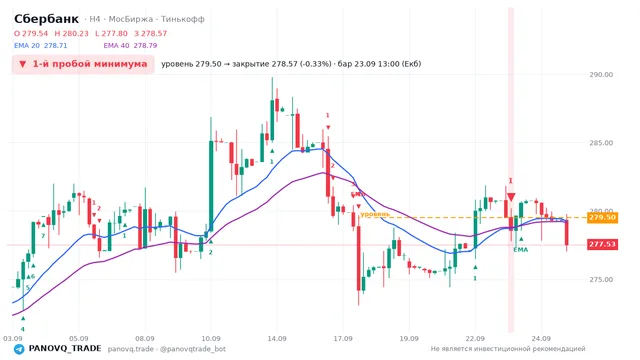Click the orange уровень label on dashed line
The height and width of the screenshot is (360, 640).
coord(375,214)
